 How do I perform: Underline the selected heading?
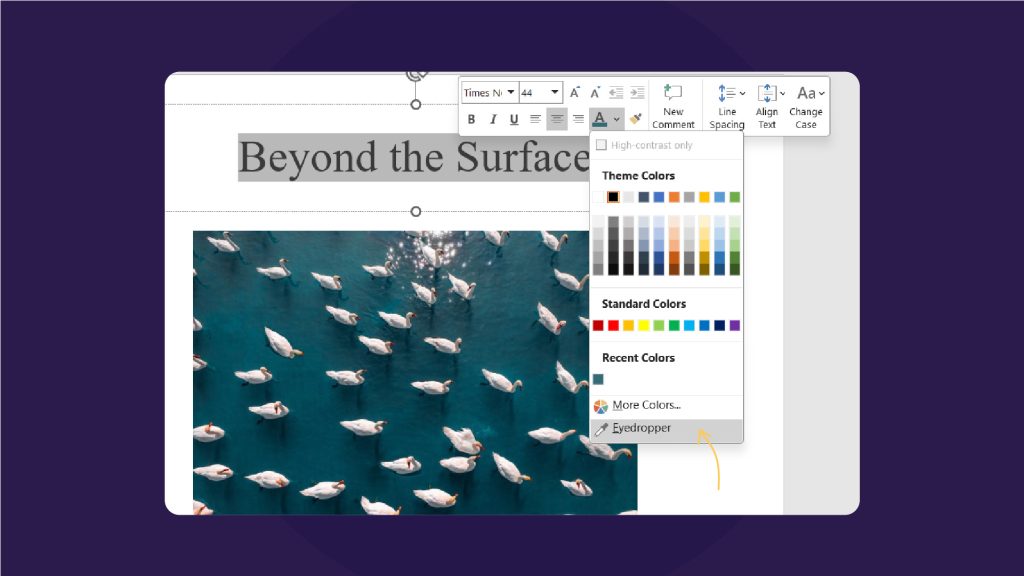[x=514, y=119]
